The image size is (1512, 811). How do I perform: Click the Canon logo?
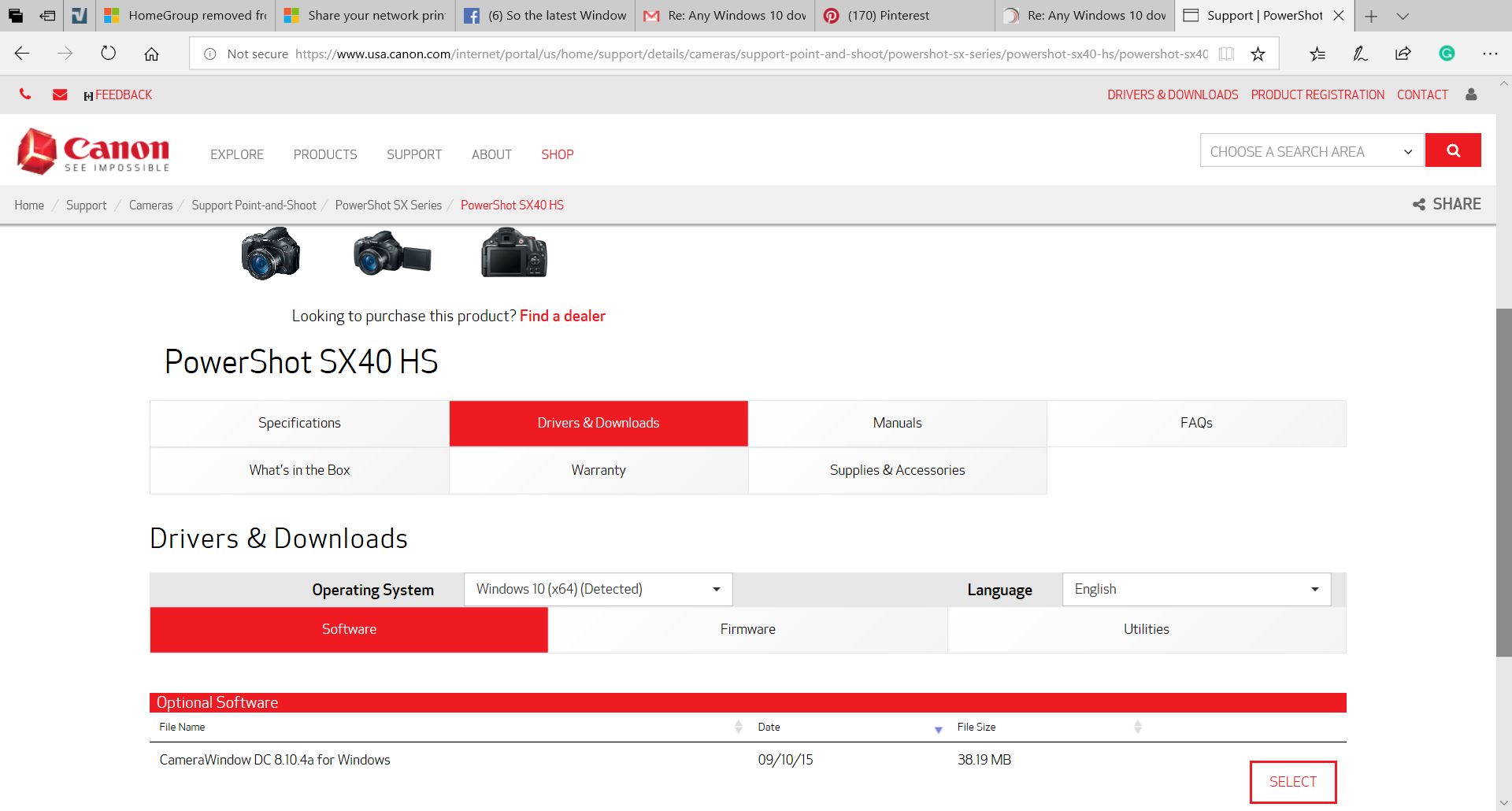93,151
